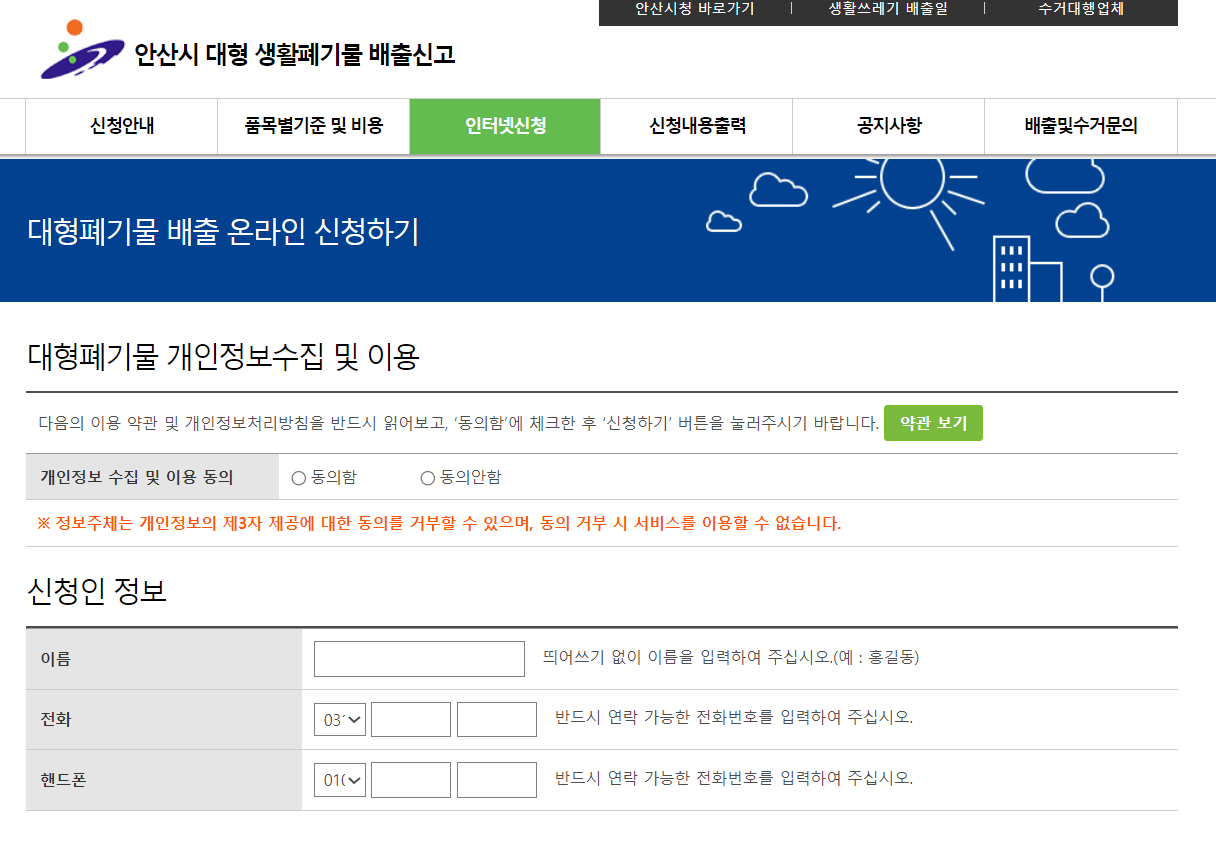Click the green 약관 보기 button
The height and width of the screenshot is (843, 1216).
(x=932, y=423)
